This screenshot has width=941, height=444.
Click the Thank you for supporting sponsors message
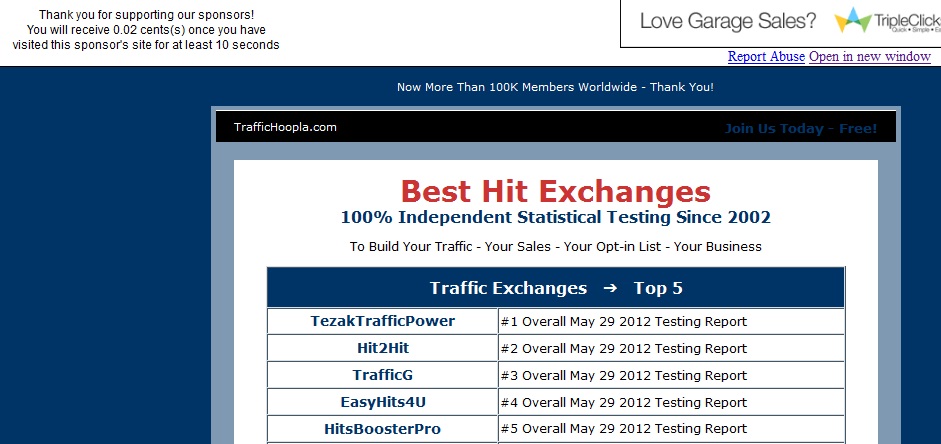pos(146,14)
